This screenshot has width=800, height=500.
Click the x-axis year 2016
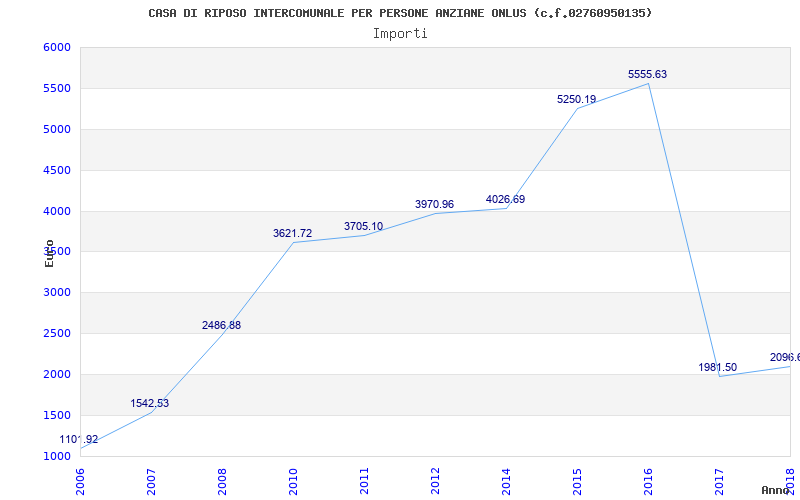click(648, 481)
